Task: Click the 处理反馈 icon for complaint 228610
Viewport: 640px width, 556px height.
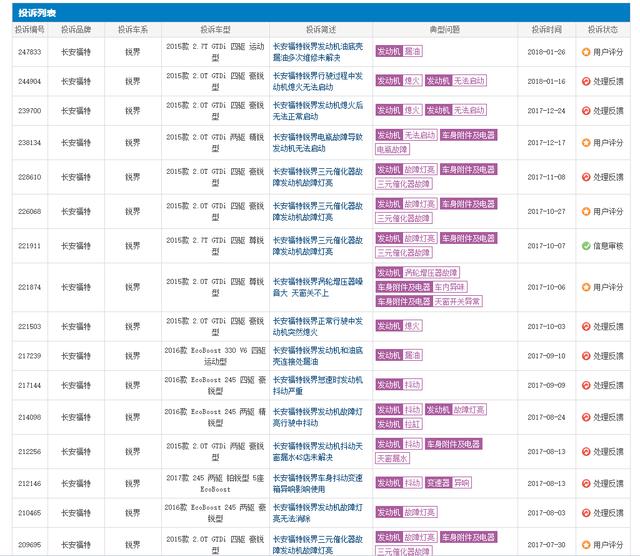Action: (x=586, y=177)
